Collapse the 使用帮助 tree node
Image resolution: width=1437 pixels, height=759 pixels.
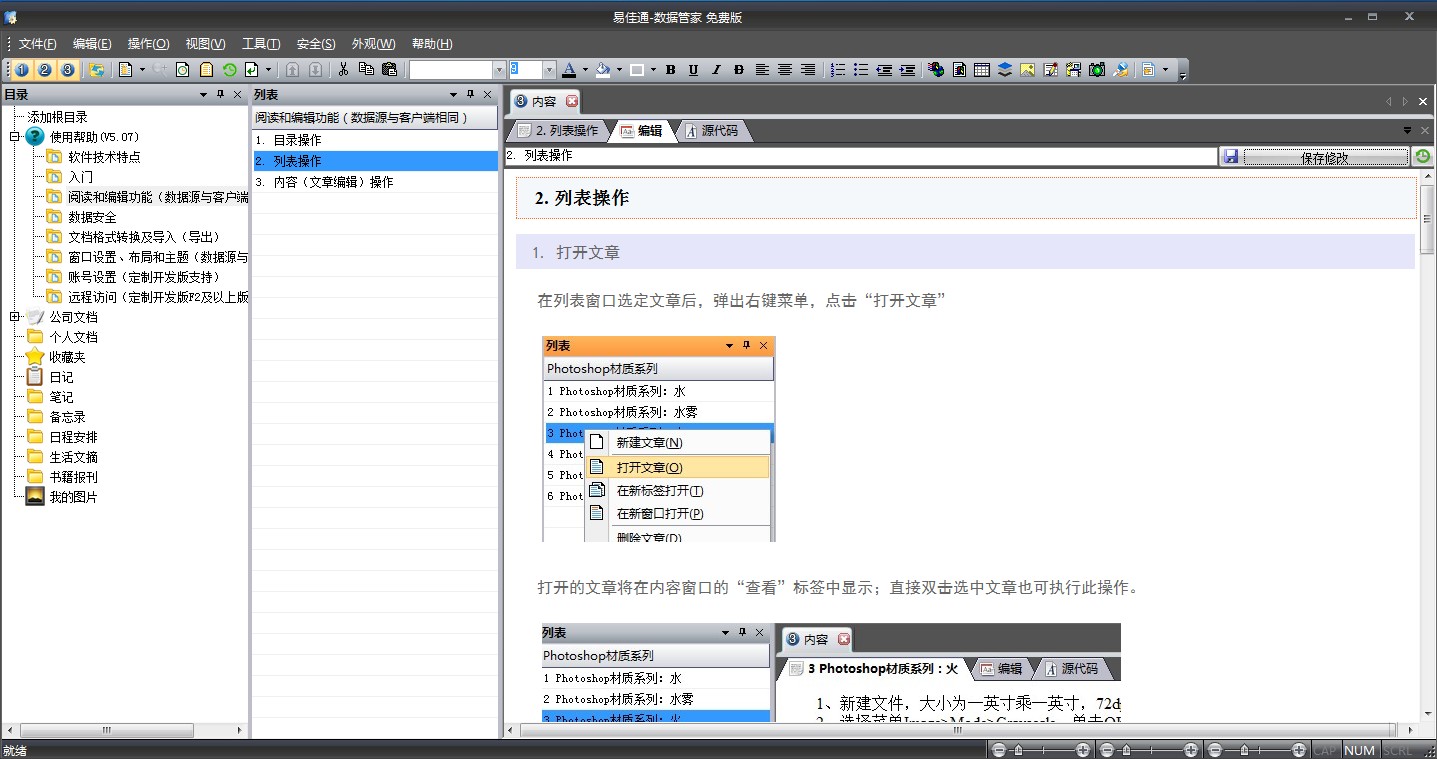point(15,137)
